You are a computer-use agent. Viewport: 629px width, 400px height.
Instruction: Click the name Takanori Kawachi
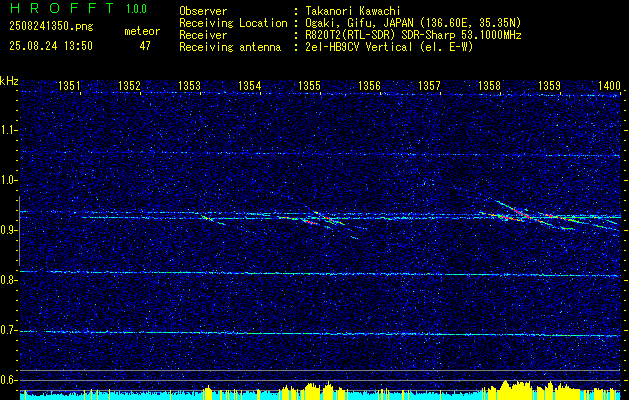[353, 11]
